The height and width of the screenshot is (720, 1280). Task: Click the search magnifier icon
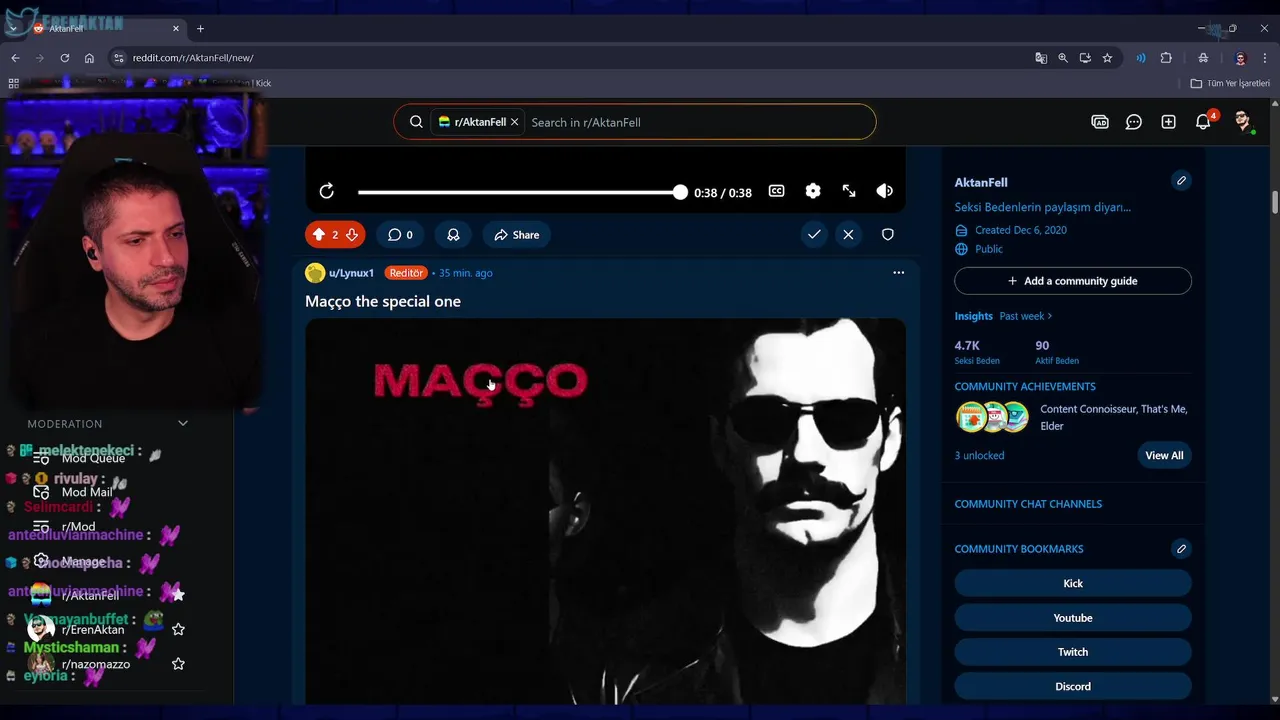tap(416, 122)
